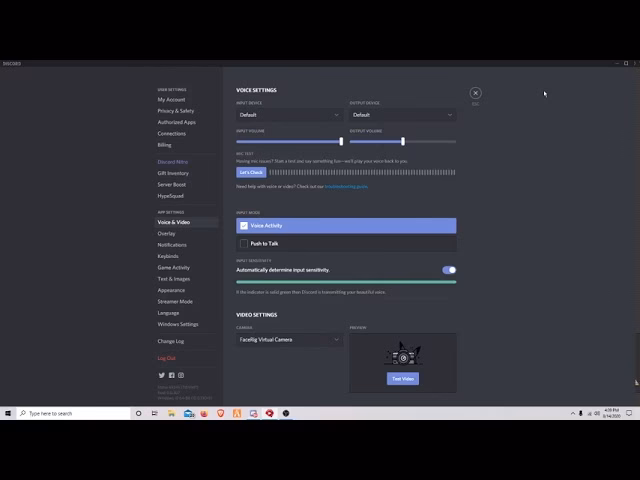Open Server Boost settings

pyautogui.click(x=172, y=184)
